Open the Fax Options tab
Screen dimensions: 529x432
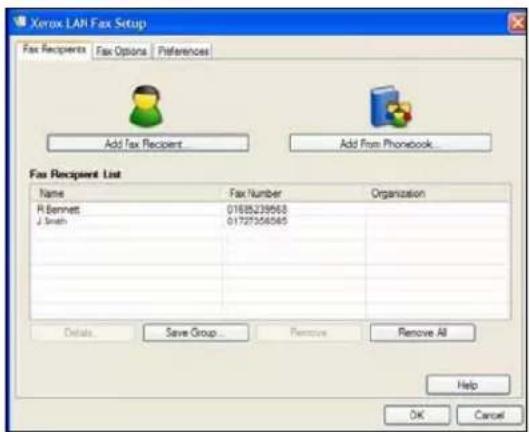pos(121,51)
